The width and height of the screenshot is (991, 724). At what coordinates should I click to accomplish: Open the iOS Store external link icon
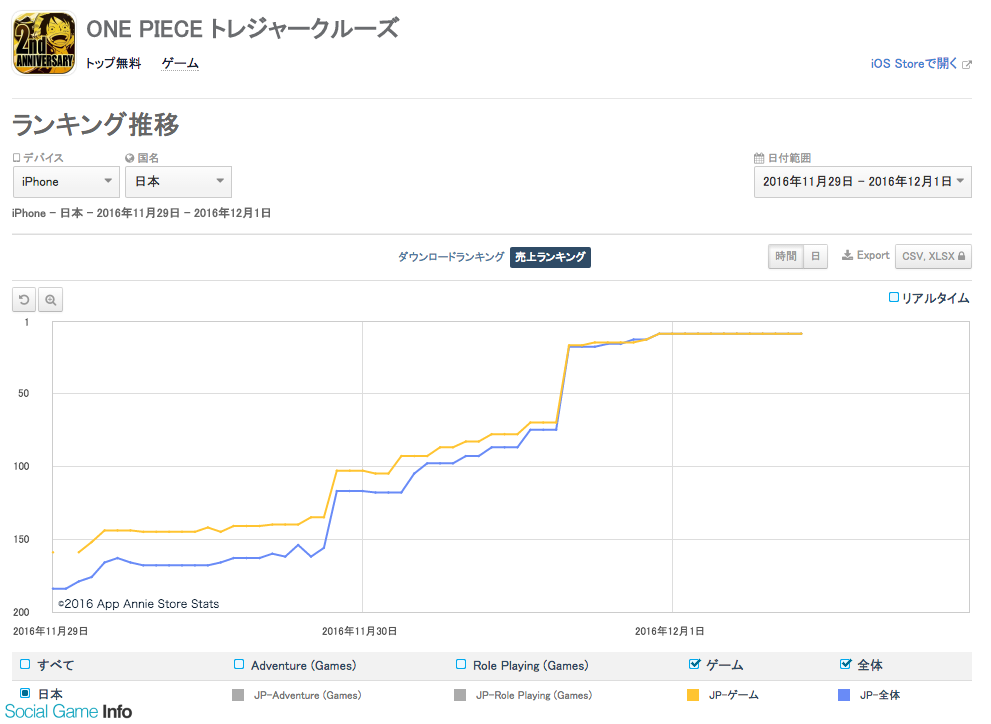coord(966,64)
